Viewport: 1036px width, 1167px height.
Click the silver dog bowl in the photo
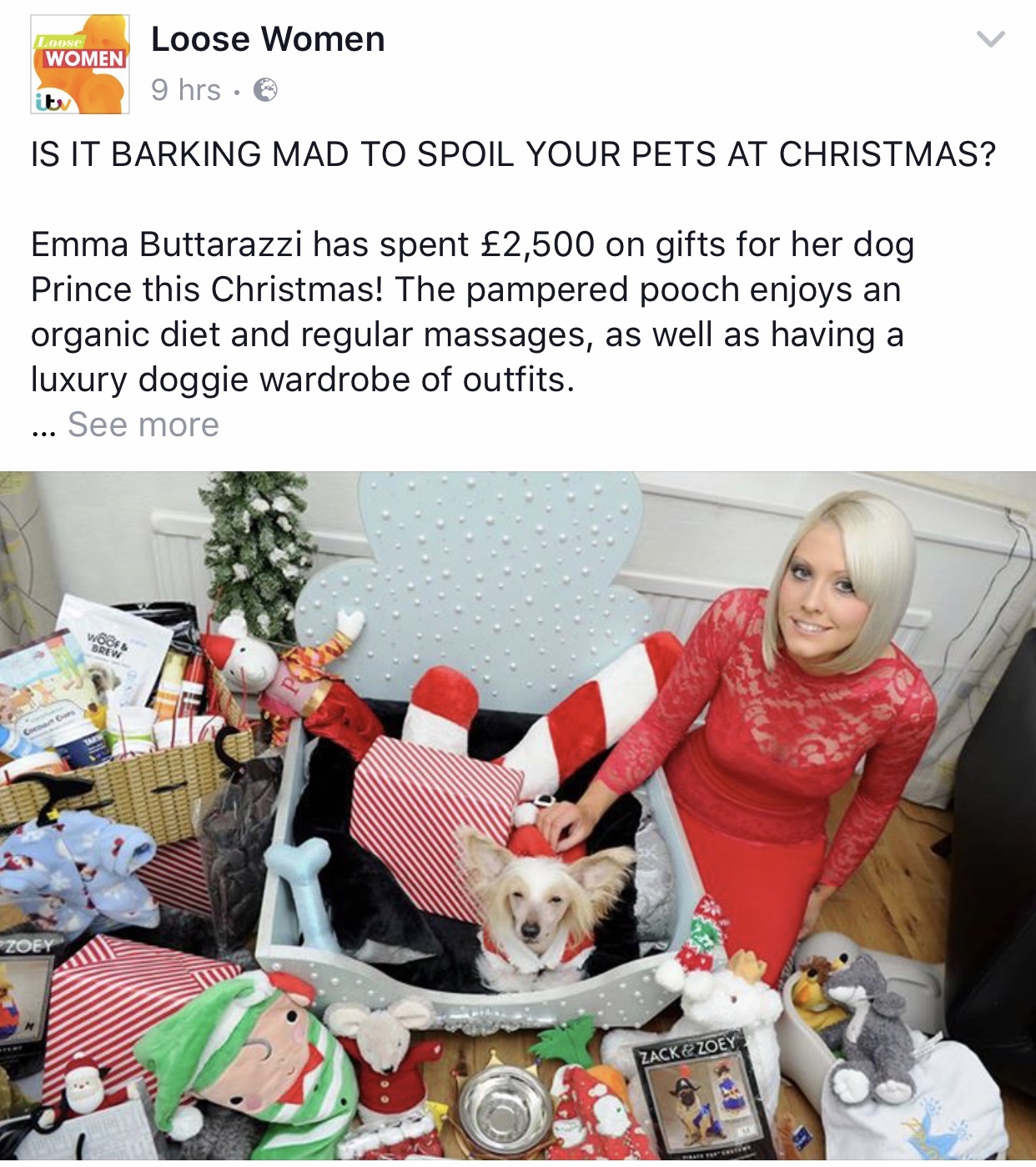[x=499, y=1107]
